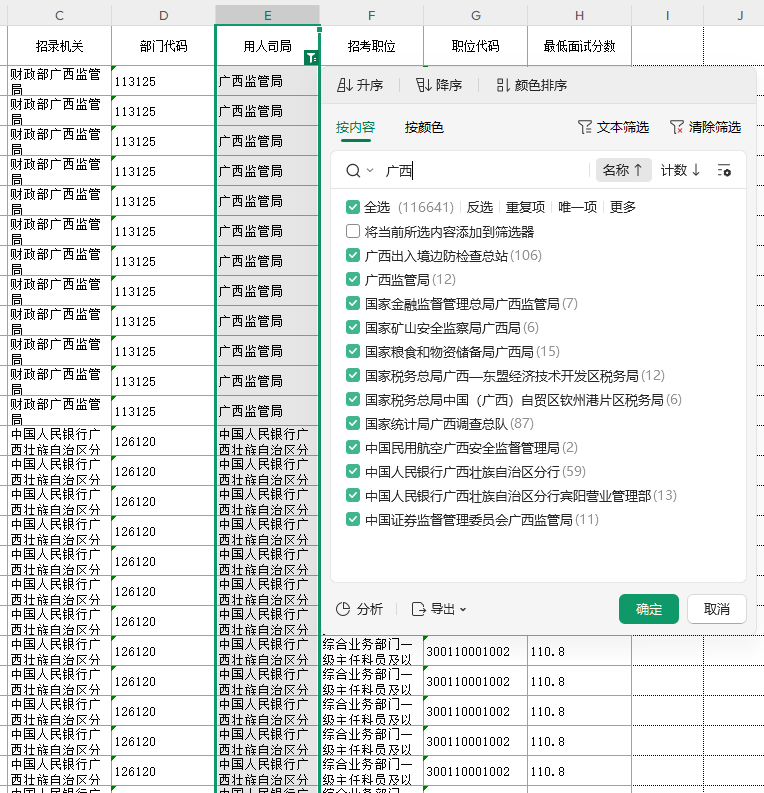
Task: Click the magnifier search icon
Action: 353,171
